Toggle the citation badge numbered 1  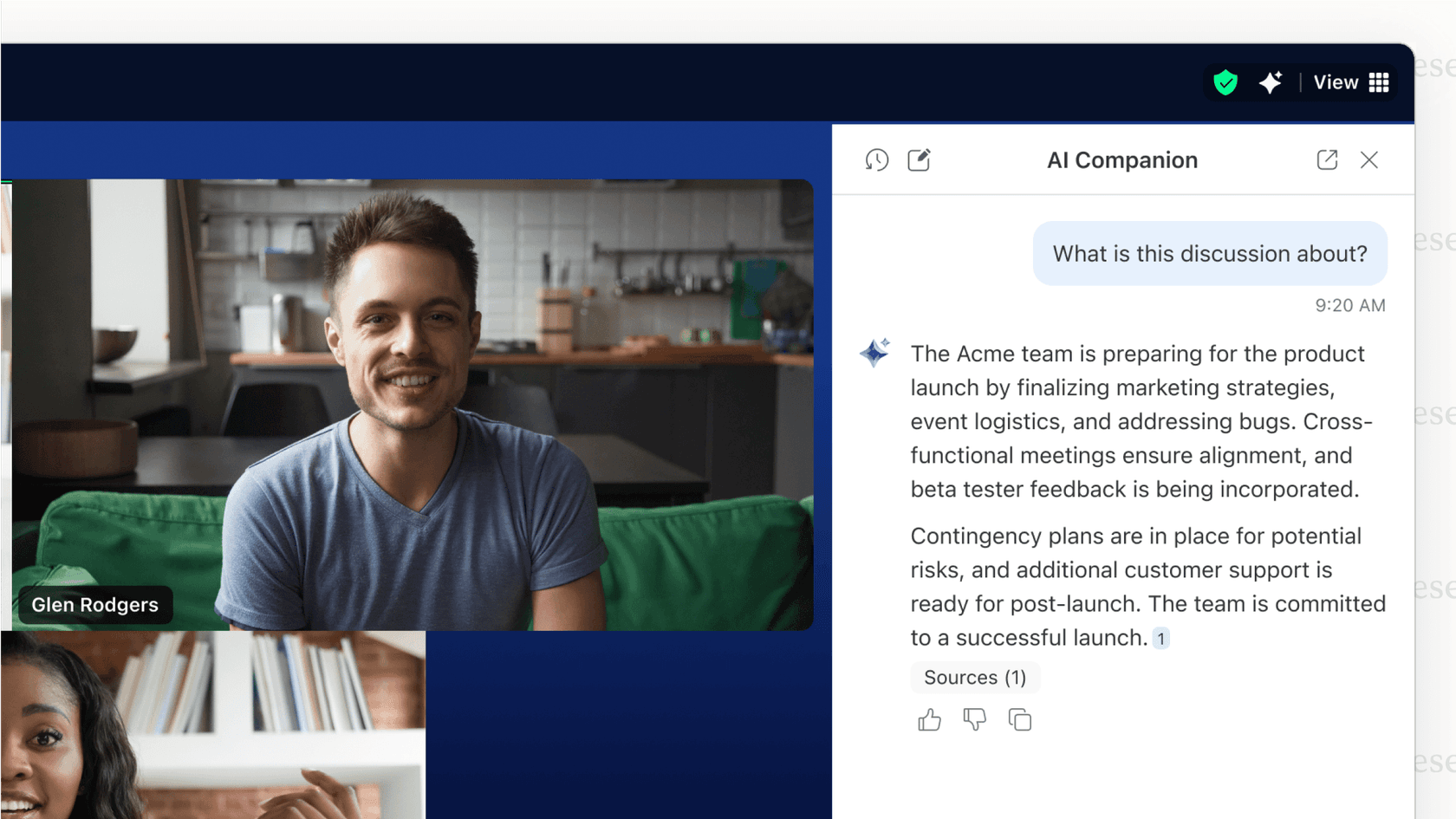click(1161, 638)
